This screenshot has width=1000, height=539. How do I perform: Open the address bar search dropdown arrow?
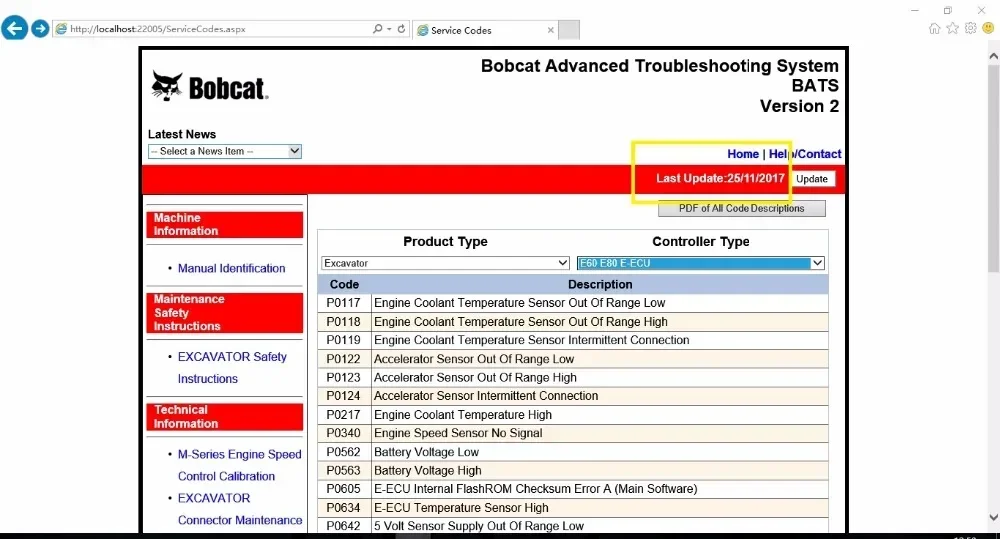(389, 29)
